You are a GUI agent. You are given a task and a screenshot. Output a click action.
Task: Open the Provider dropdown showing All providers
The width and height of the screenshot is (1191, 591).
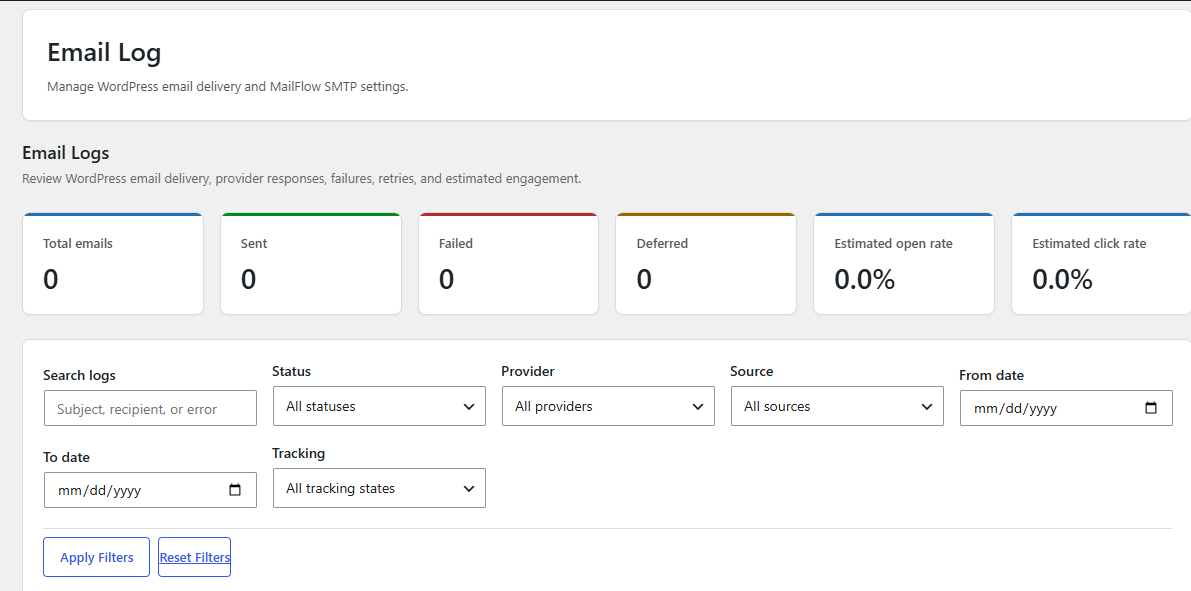pos(608,406)
